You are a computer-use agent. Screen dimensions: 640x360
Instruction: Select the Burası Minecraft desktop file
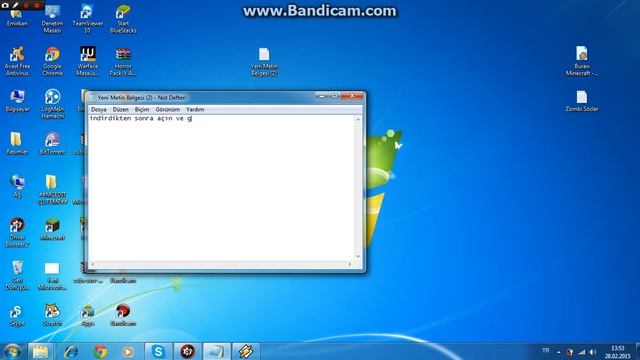click(x=582, y=61)
